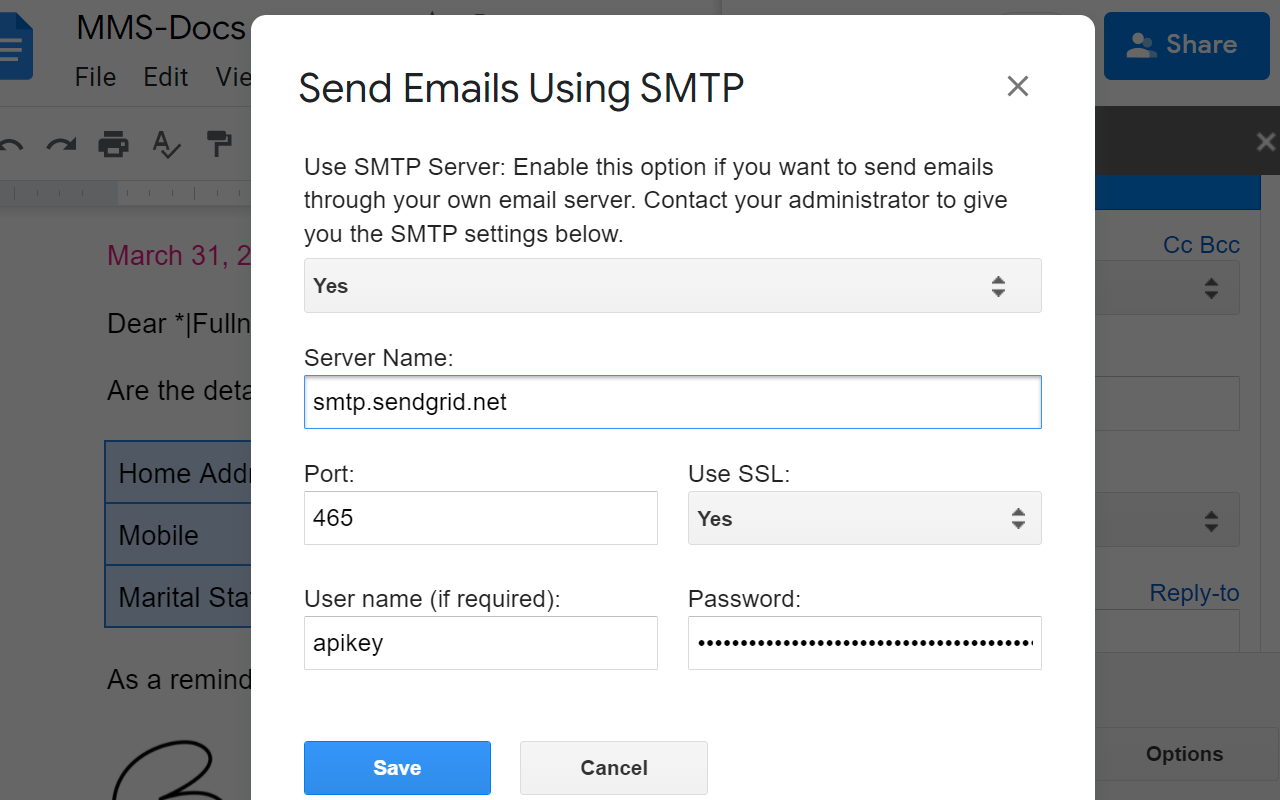The image size is (1280, 800).
Task: Click the Reply-to link
Action: point(1194,593)
